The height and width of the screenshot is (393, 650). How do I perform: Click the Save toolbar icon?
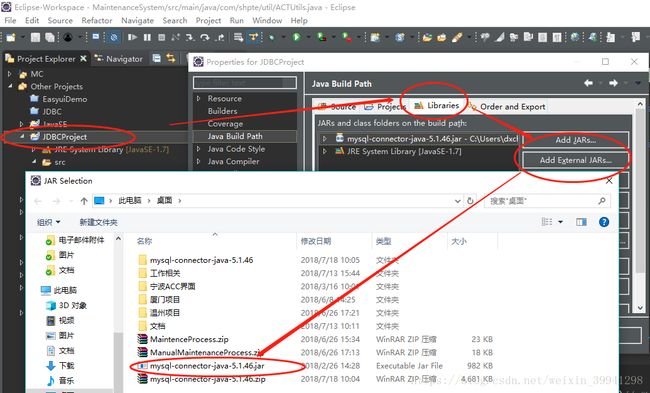(x=35, y=38)
